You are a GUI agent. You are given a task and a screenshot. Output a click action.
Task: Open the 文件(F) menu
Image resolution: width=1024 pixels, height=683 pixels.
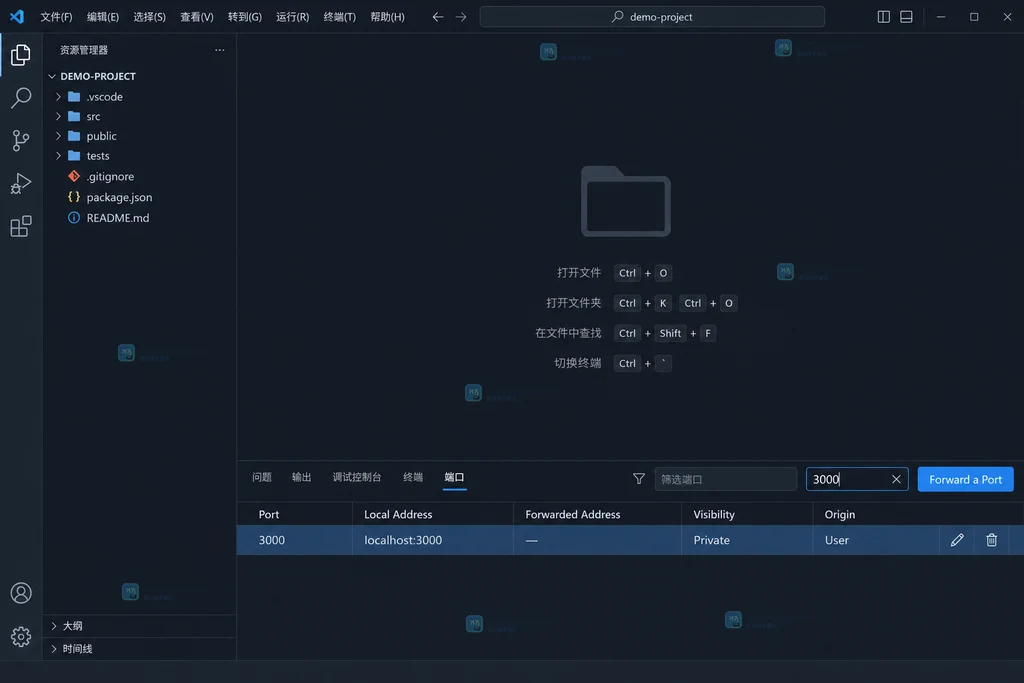tap(56, 17)
